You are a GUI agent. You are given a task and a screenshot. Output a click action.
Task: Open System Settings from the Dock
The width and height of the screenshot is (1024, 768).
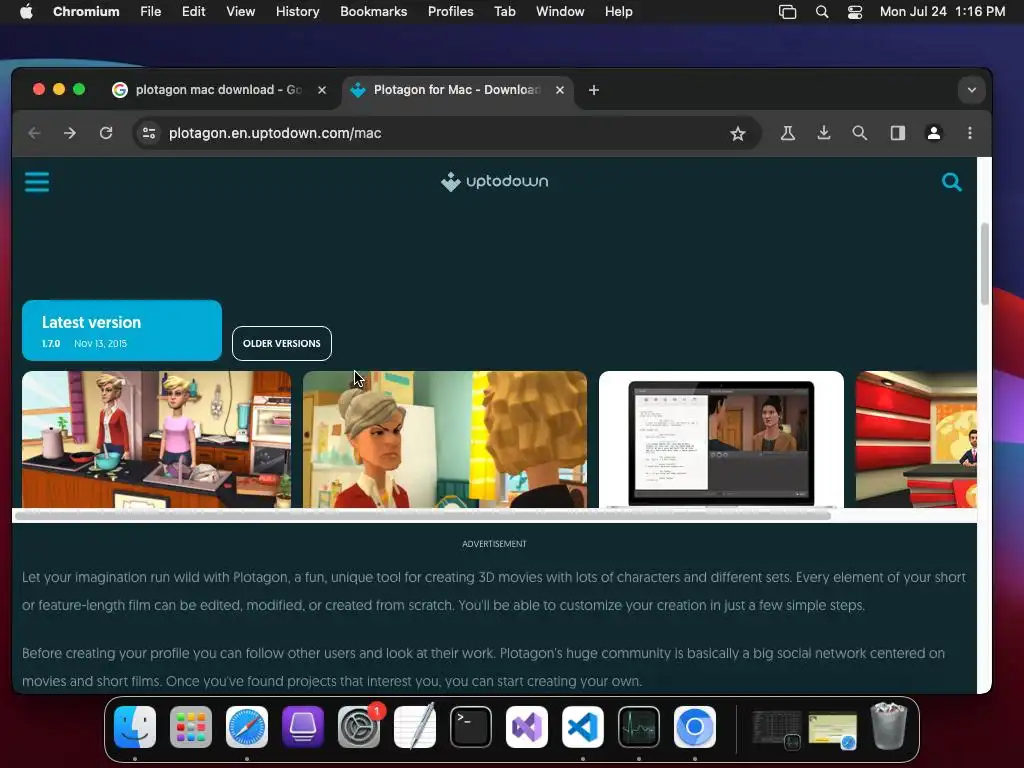[x=359, y=727]
